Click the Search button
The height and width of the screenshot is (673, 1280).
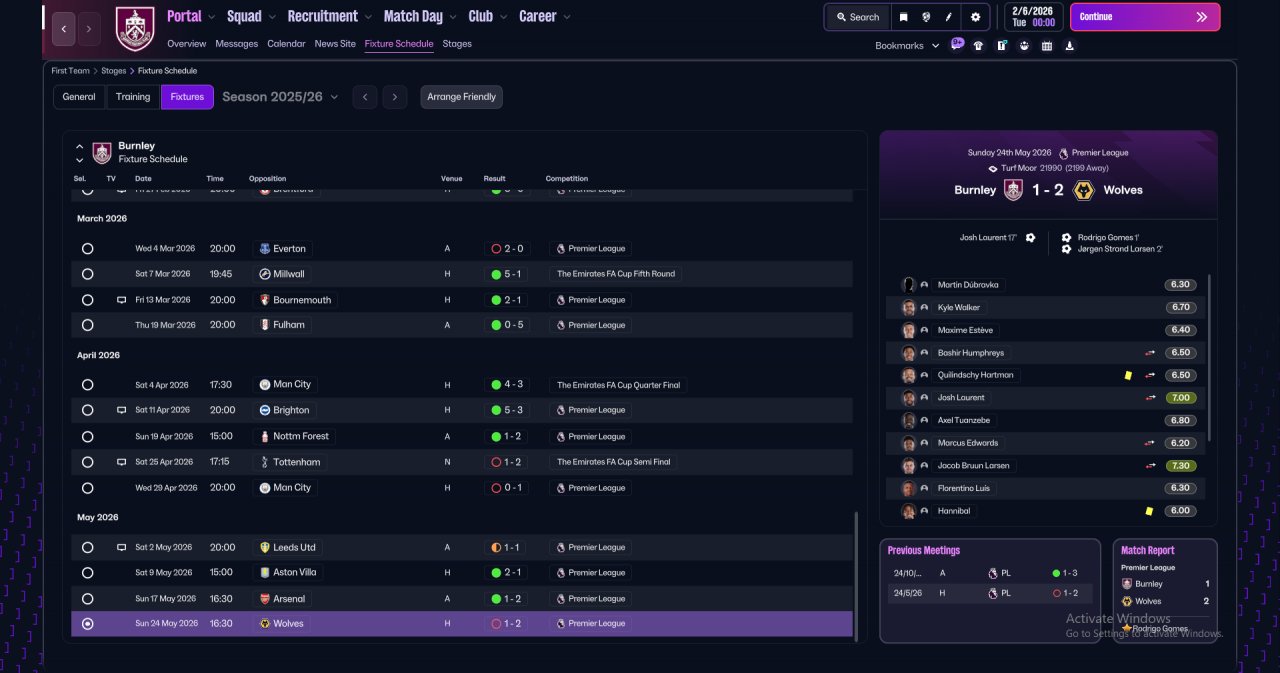[857, 17]
